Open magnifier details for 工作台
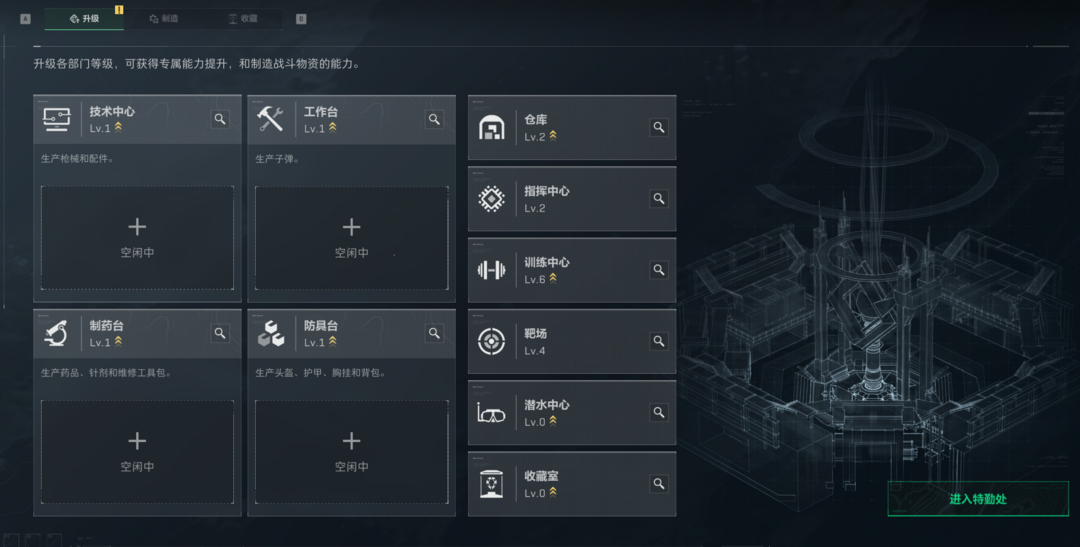This screenshot has height=547, width=1080. click(434, 119)
